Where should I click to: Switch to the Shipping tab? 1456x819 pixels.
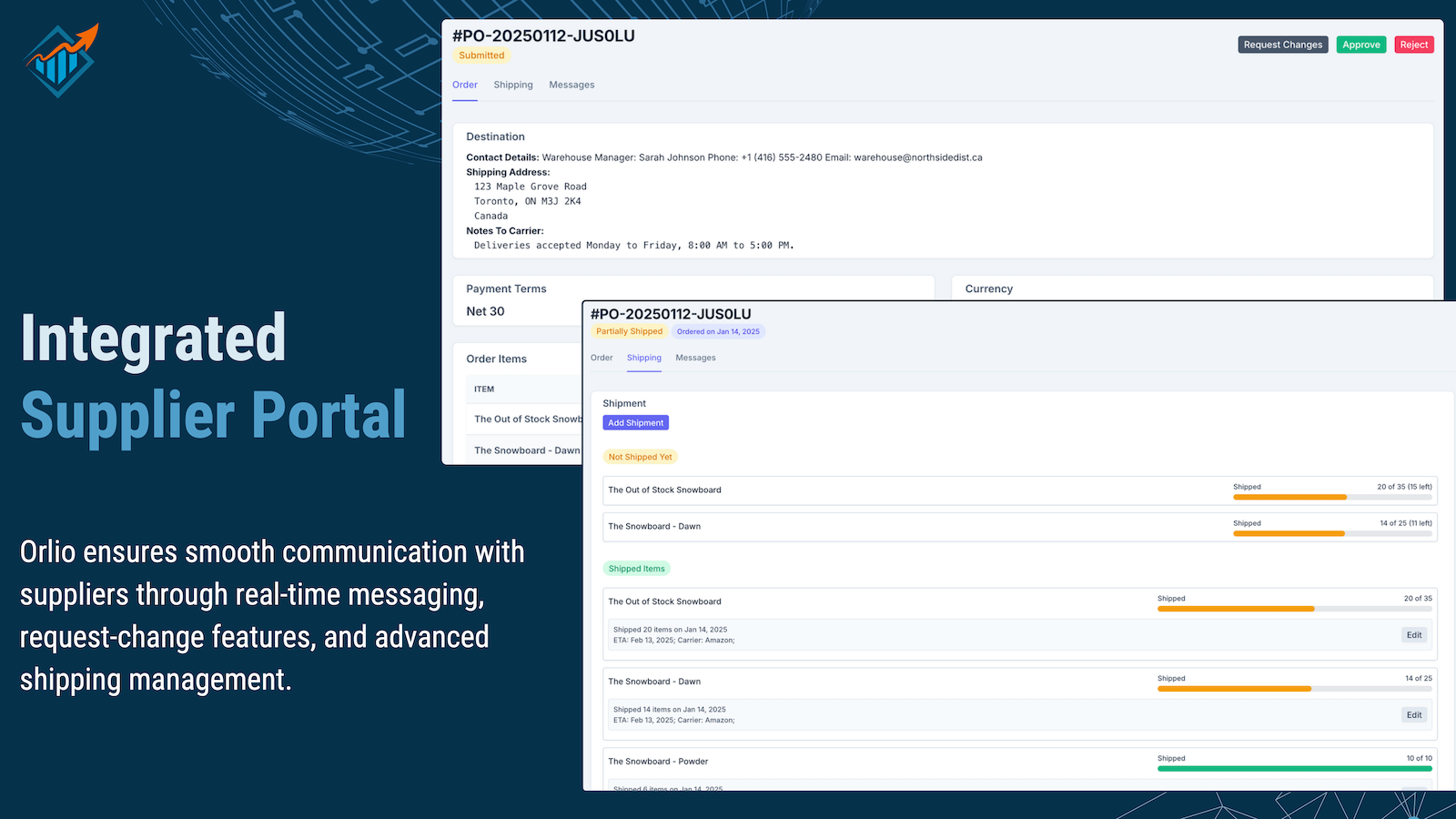pos(513,85)
